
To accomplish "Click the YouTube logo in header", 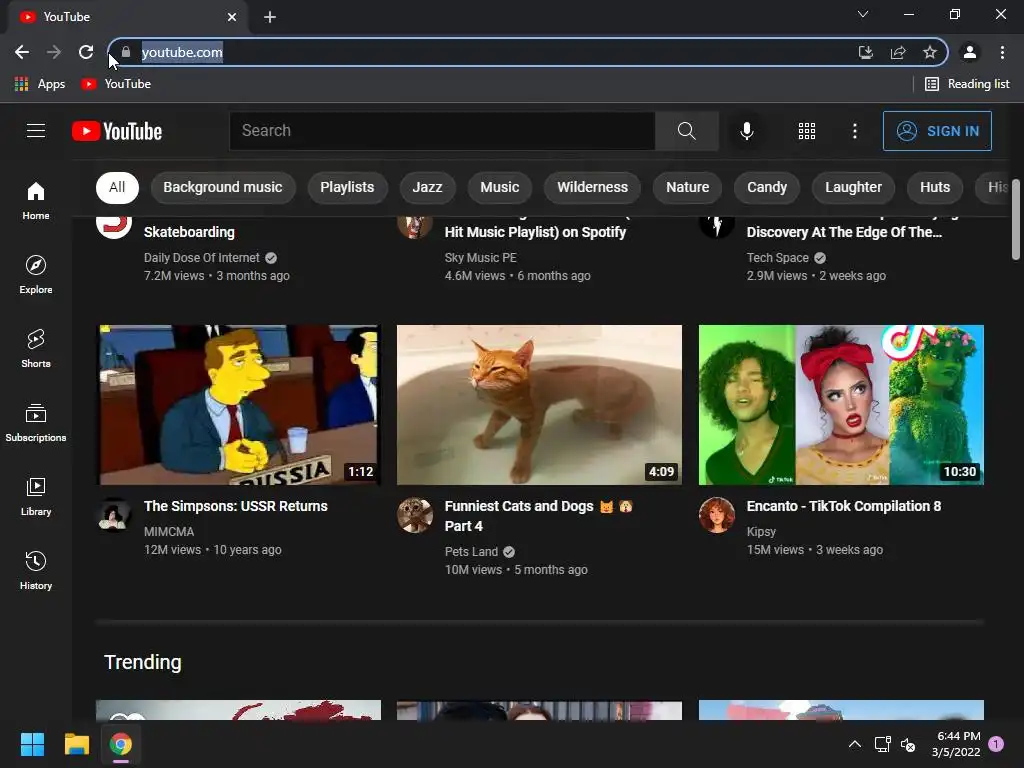I will coord(117,131).
